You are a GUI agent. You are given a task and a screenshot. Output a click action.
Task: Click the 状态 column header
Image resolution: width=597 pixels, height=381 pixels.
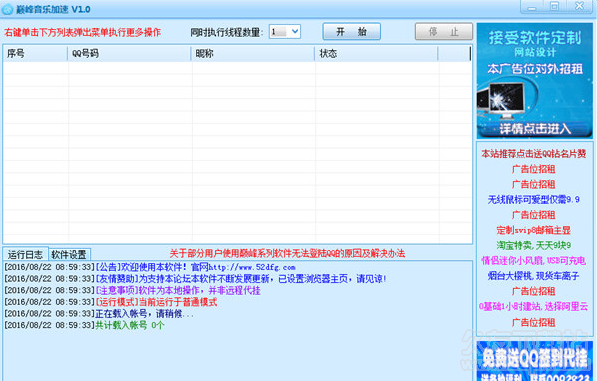tap(376, 54)
